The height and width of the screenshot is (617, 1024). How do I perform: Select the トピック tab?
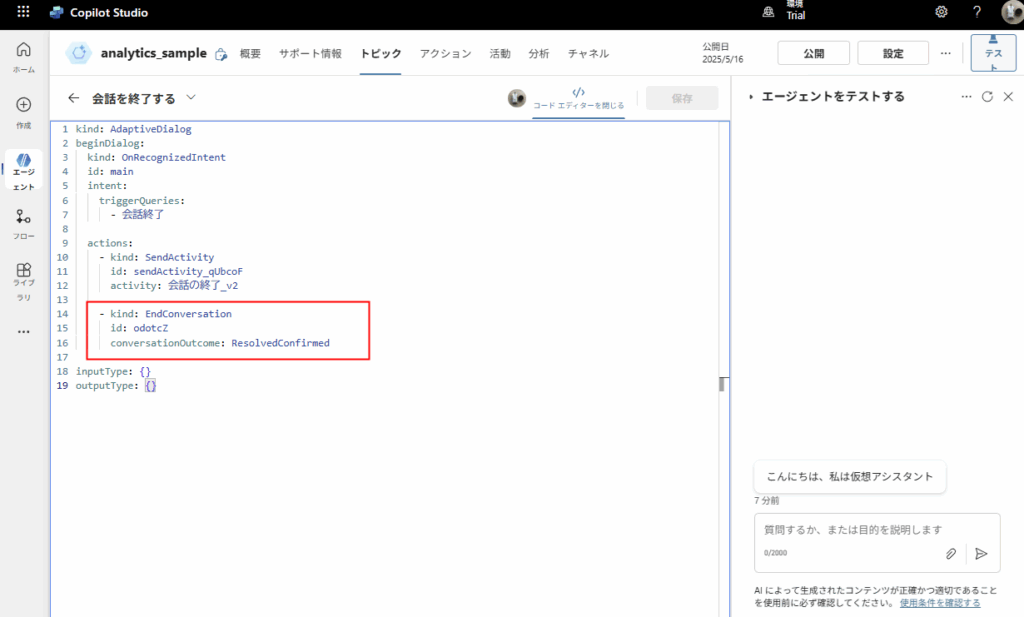click(381, 54)
